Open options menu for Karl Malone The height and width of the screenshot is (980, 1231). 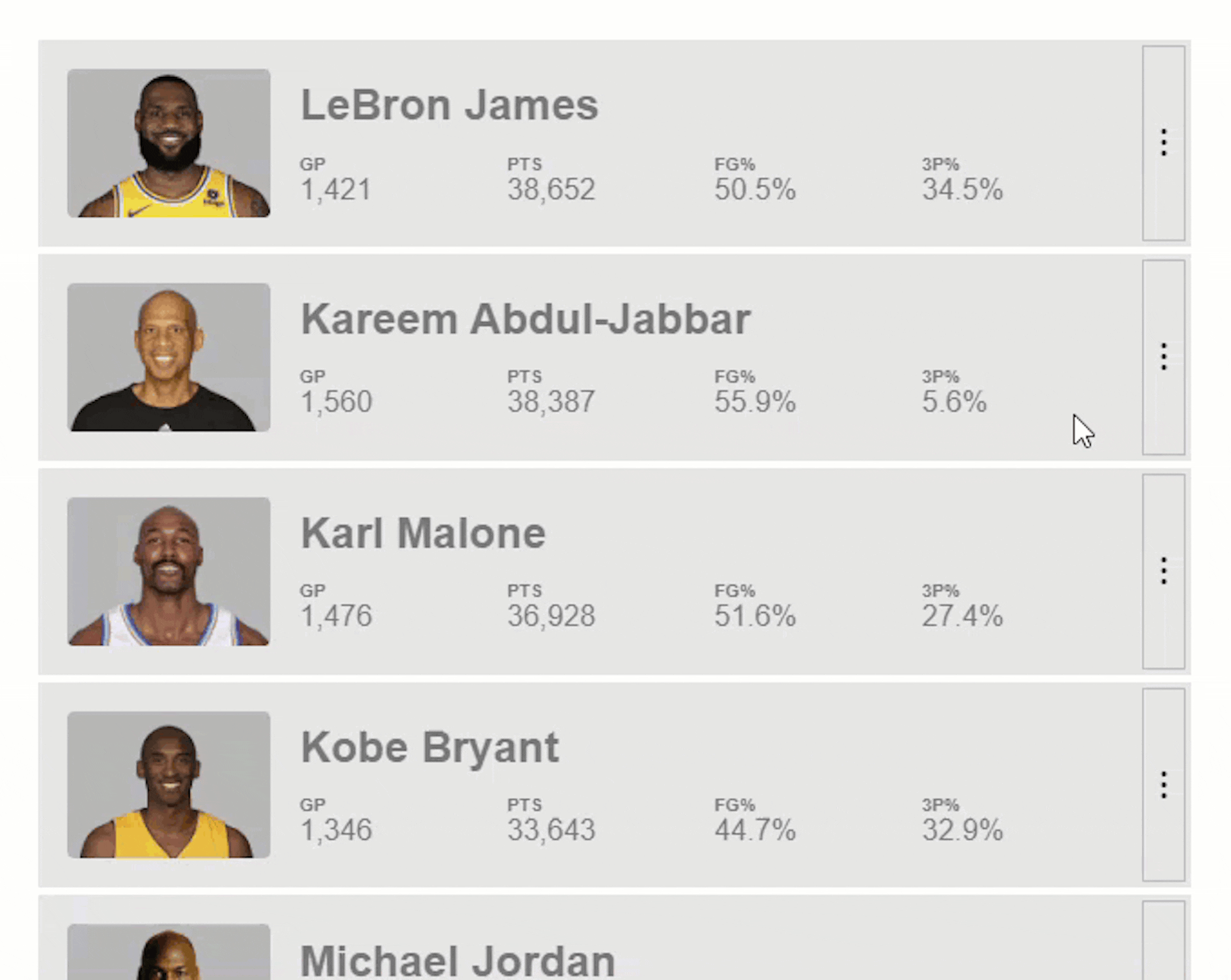coord(1163,570)
